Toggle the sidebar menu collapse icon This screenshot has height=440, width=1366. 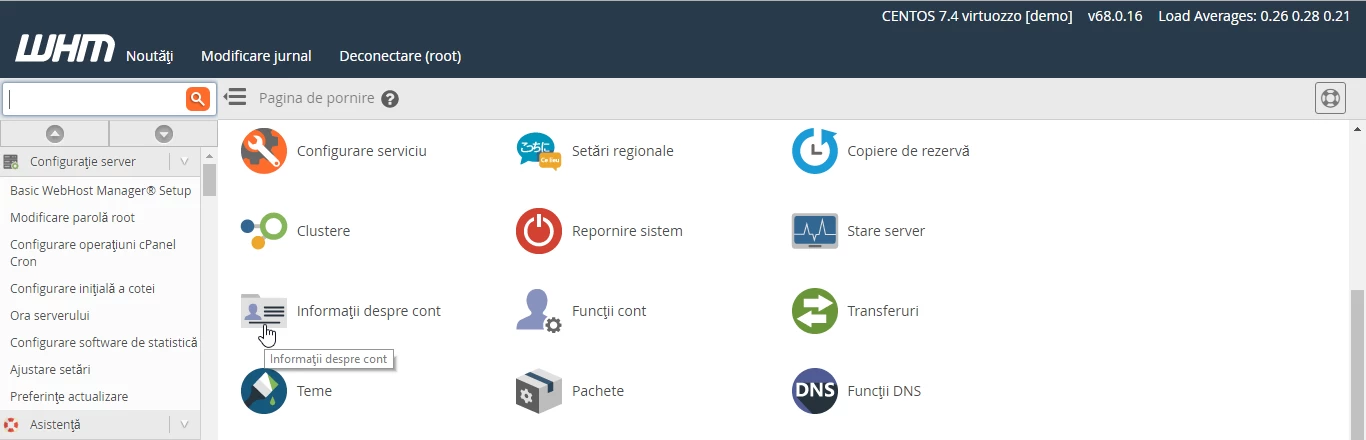point(235,97)
